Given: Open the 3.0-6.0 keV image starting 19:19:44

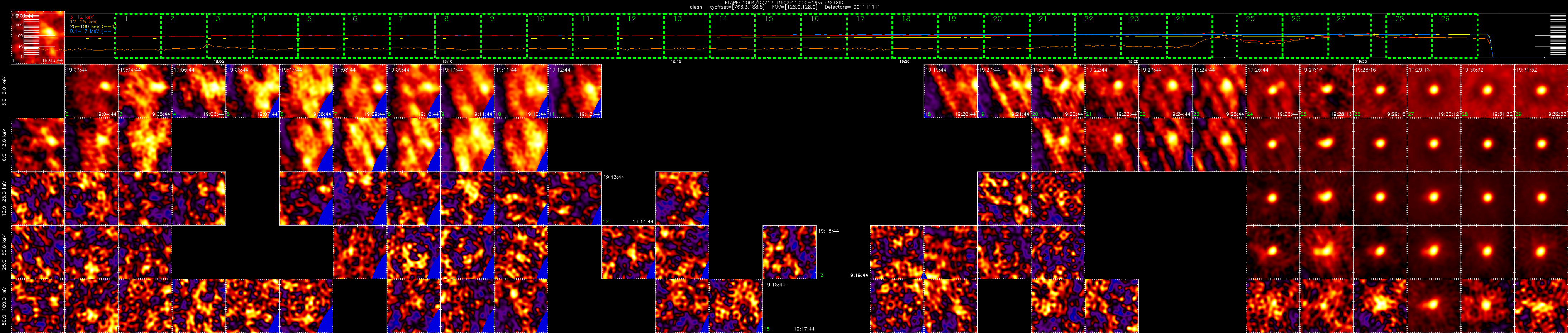Looking at the screenshot, I should point(950,91).
